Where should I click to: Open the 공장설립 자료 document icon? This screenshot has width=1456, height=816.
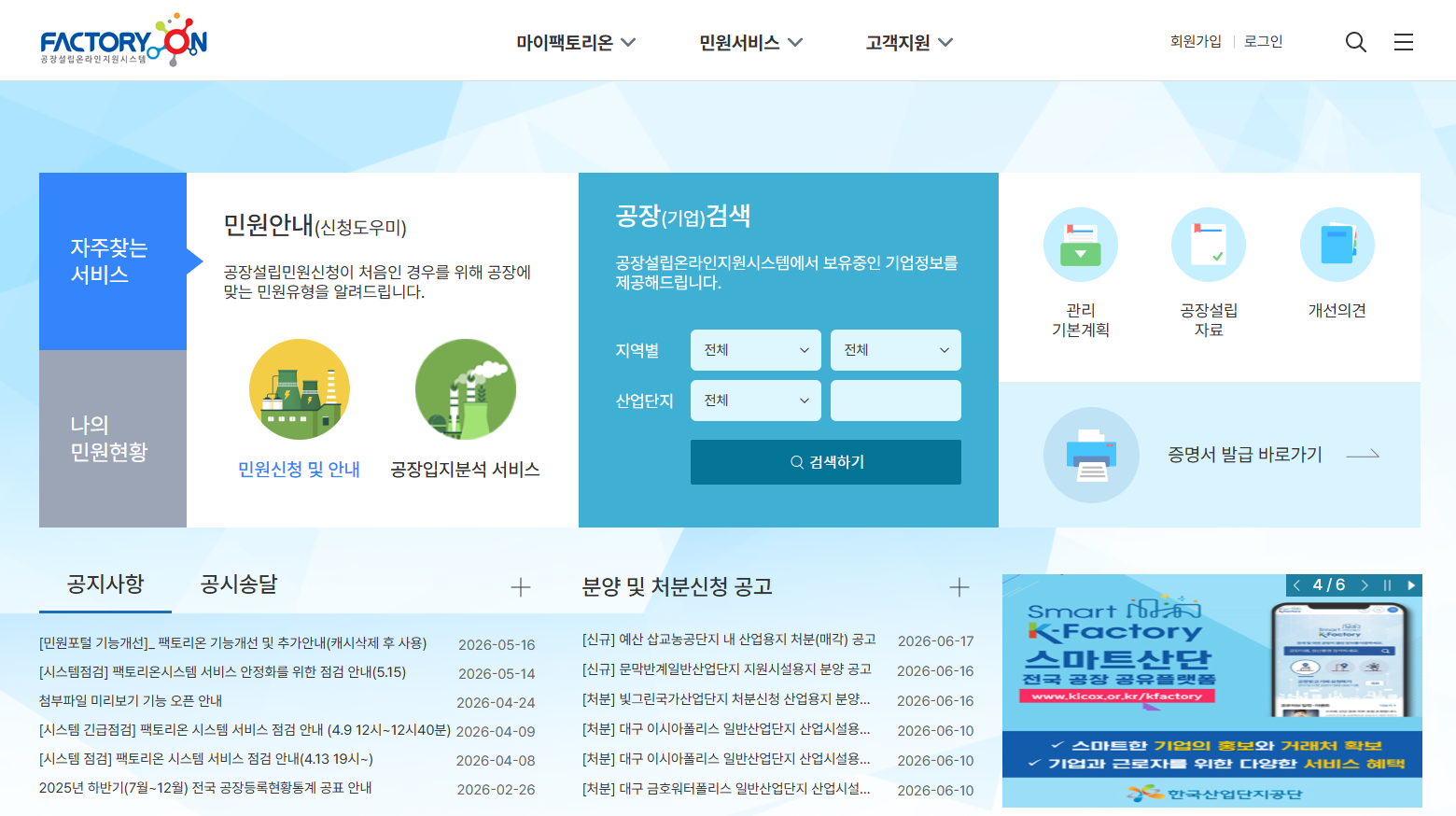(1209, 245)
